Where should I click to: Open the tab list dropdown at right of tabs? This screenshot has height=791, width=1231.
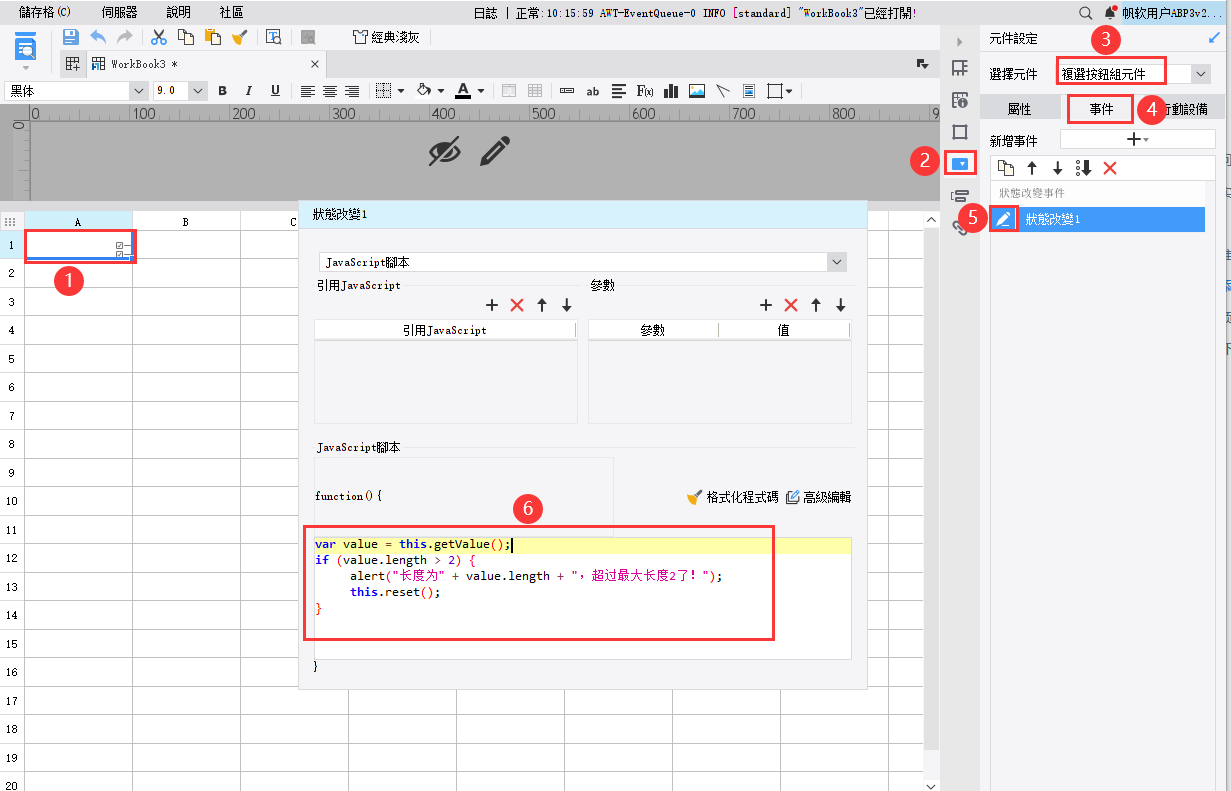(x=922, y=64)
